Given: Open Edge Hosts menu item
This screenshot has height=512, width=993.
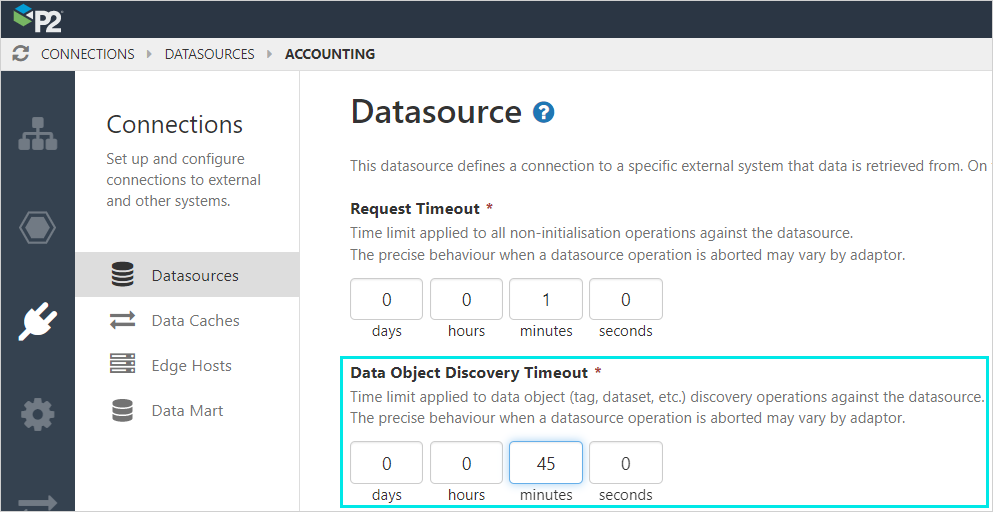Looking at the screenshot, I should pos(191,365).
